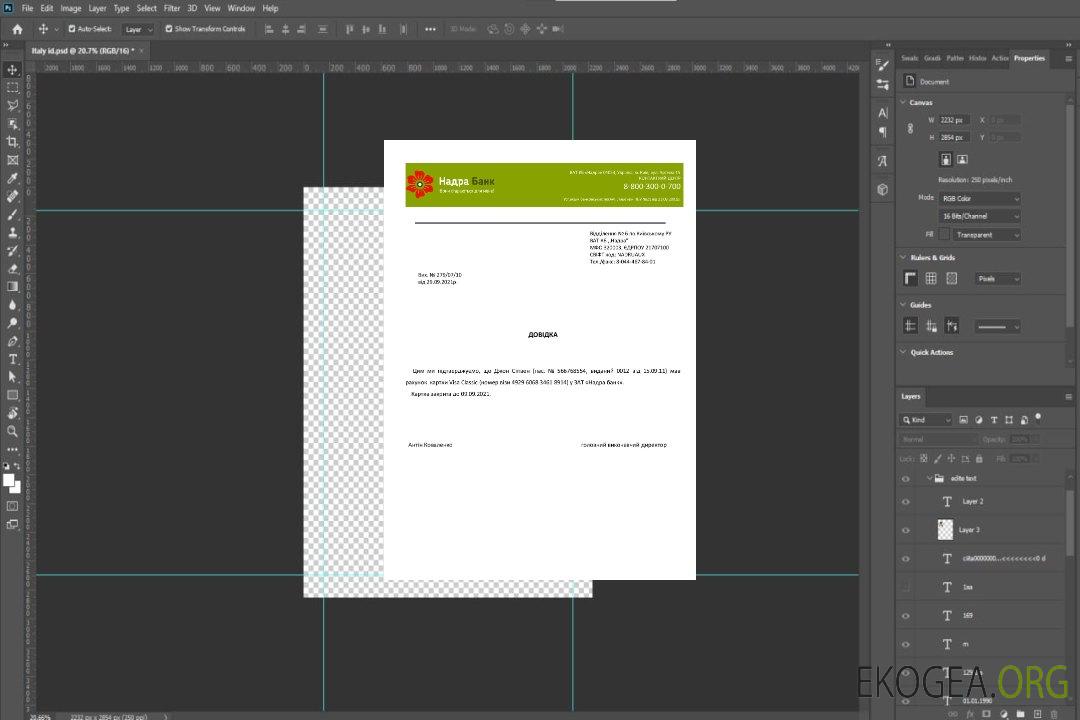This screenshot has height=720, width=1080.
Task: Switch to the Actions panel tab
Action: 999,58
